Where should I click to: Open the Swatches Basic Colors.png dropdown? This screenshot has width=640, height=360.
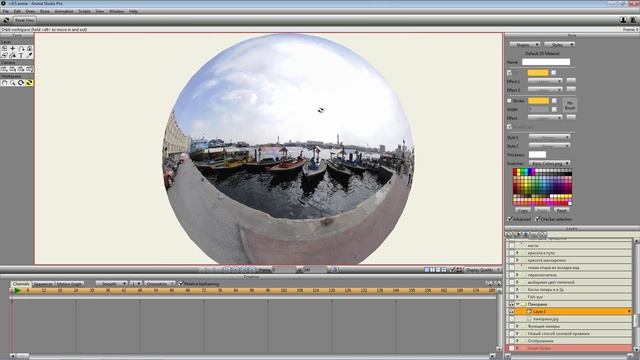pyautogui.click(x=549, y=163)
